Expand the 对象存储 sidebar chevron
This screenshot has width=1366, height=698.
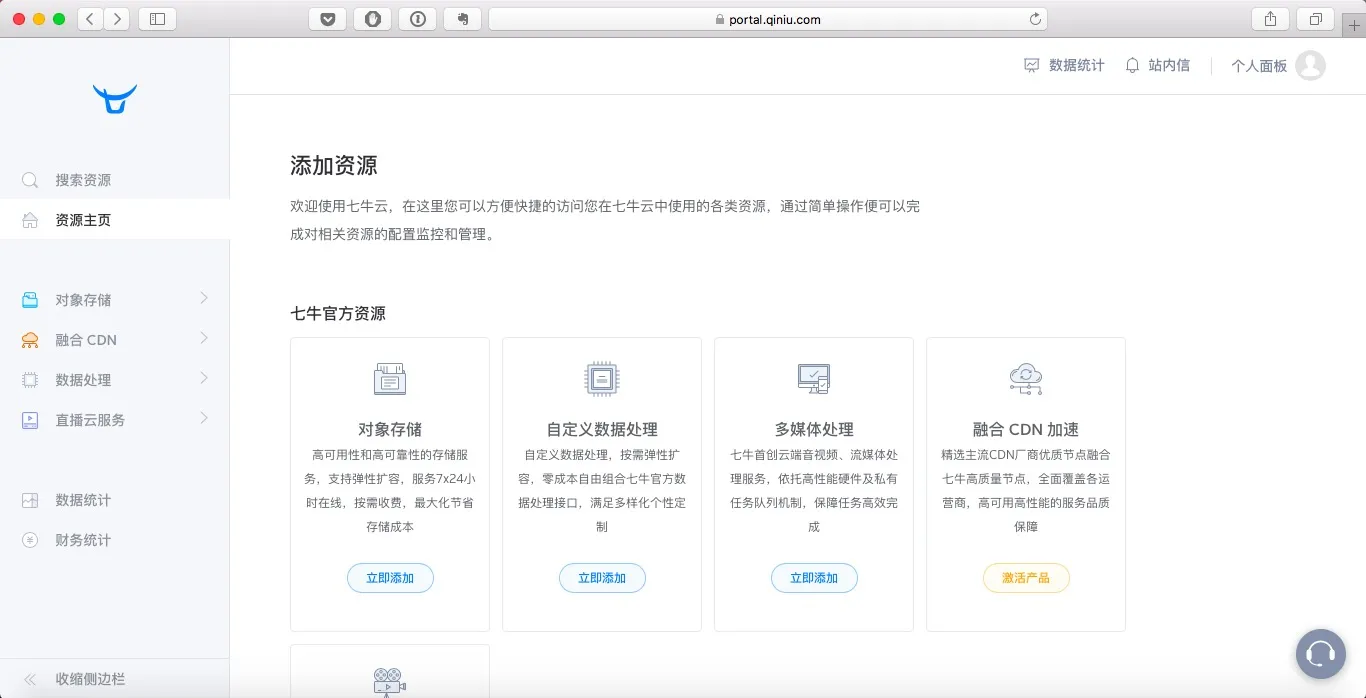[204, 298]
